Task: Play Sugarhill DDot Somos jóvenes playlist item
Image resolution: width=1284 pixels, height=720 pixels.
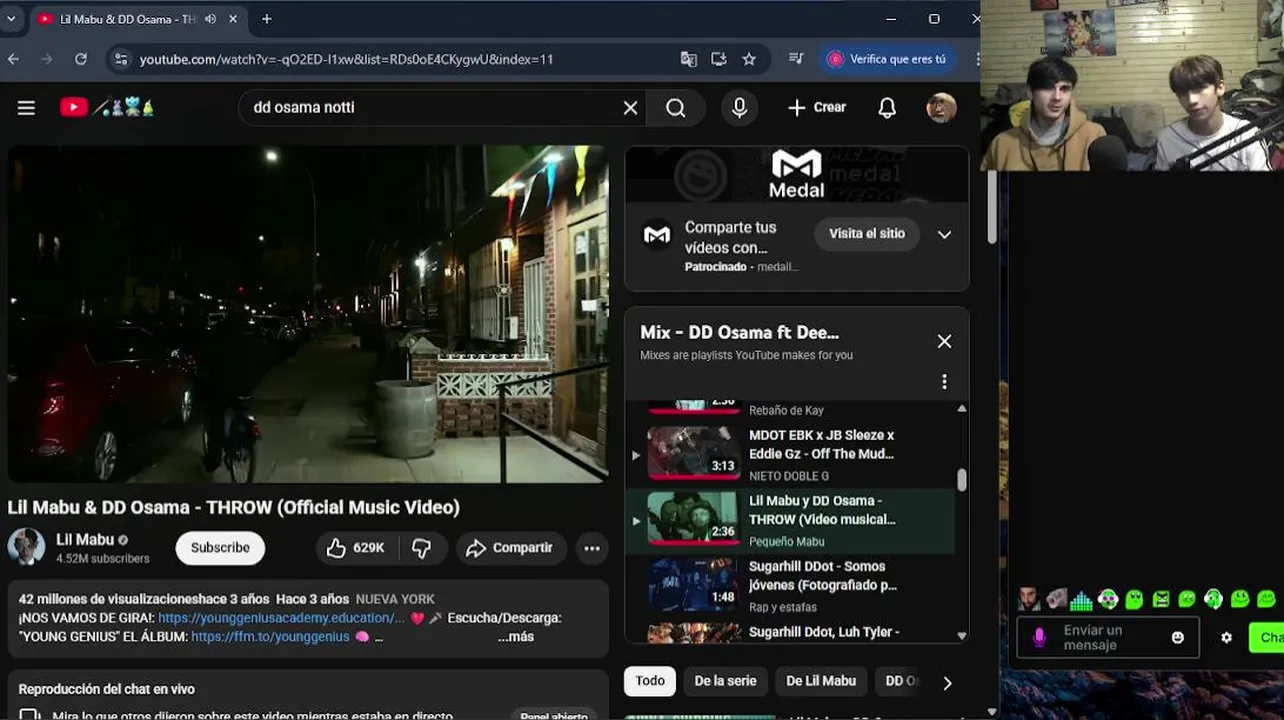Action: (x=790, y=586)
